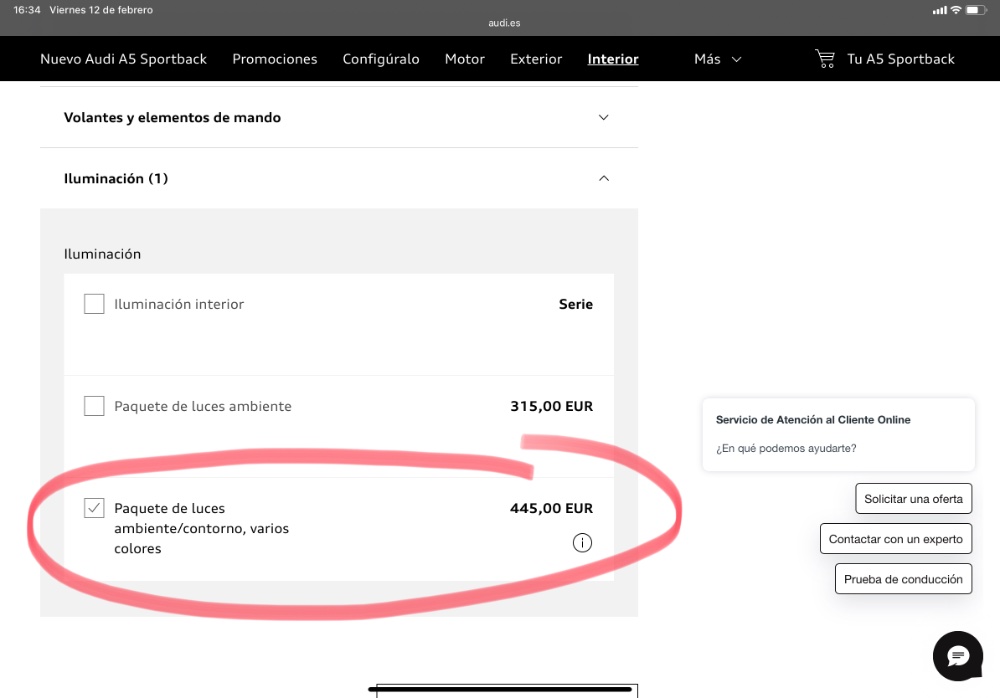Viewport: 1000px width, 698px height.
Task: Click Contactar con un experto button
Action: pos(895,539)
